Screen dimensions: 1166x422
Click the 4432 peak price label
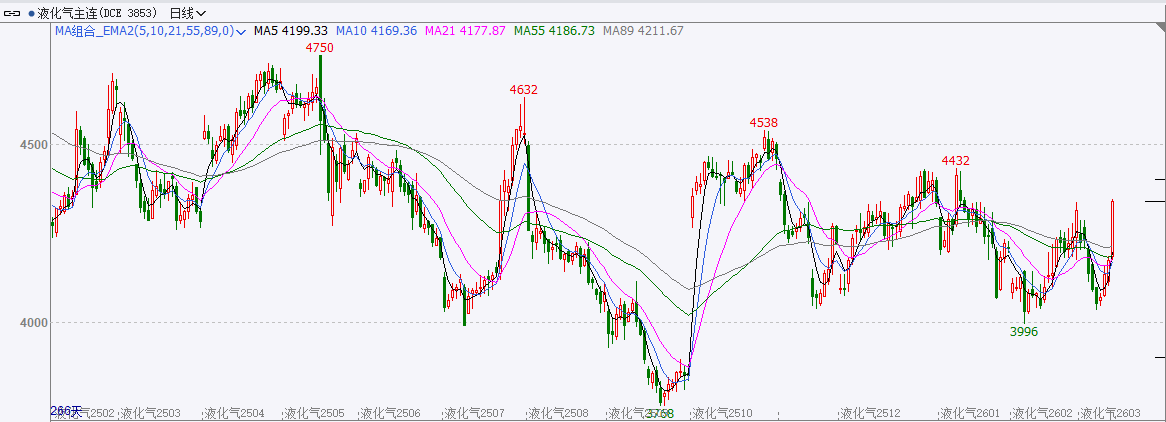pyautogui.click(x=956, y=160)
